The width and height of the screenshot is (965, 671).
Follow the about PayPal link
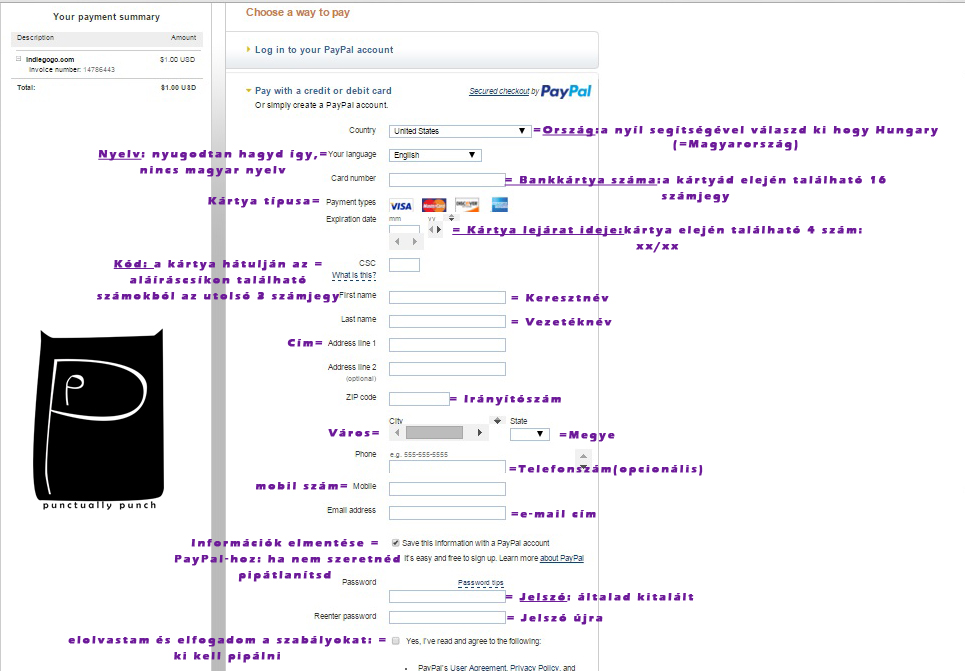point(562,558)
